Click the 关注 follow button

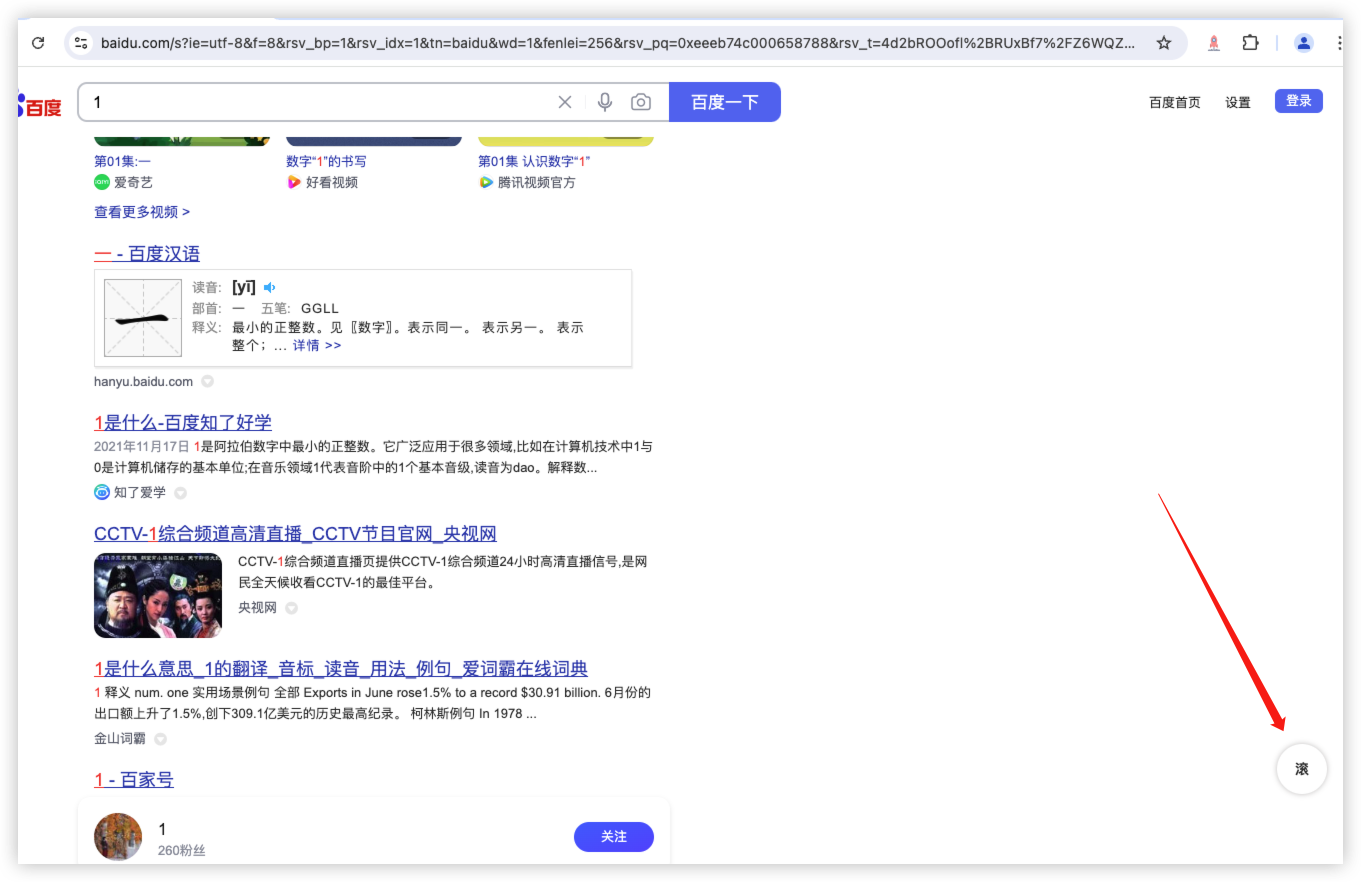coord(614,837)
